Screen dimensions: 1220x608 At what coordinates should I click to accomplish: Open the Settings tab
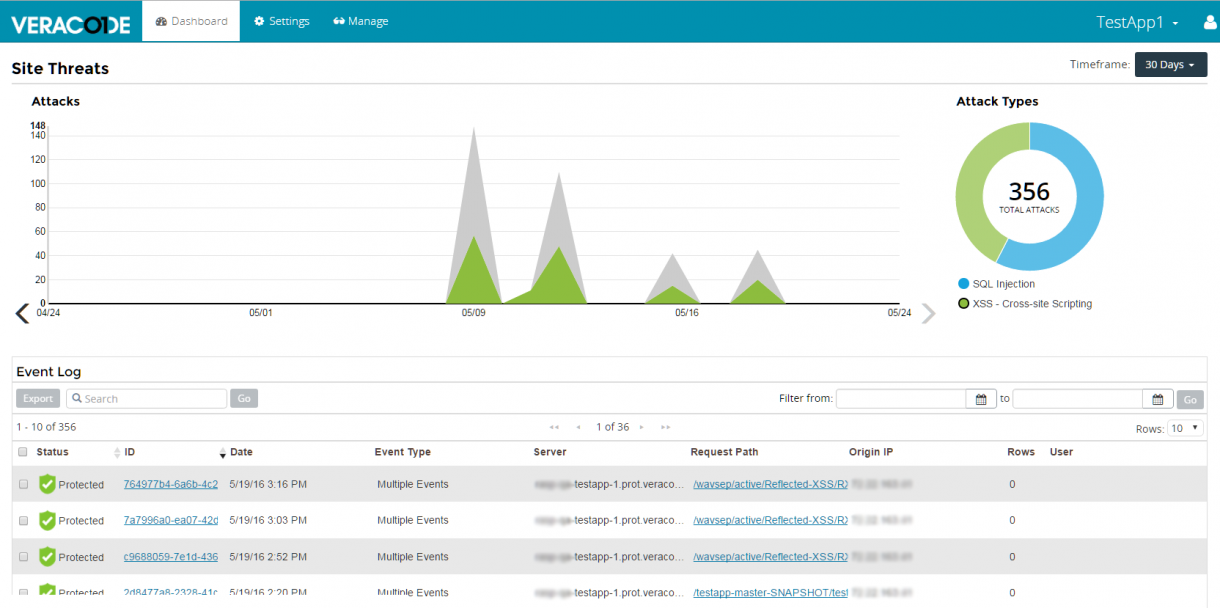[282, 21]
